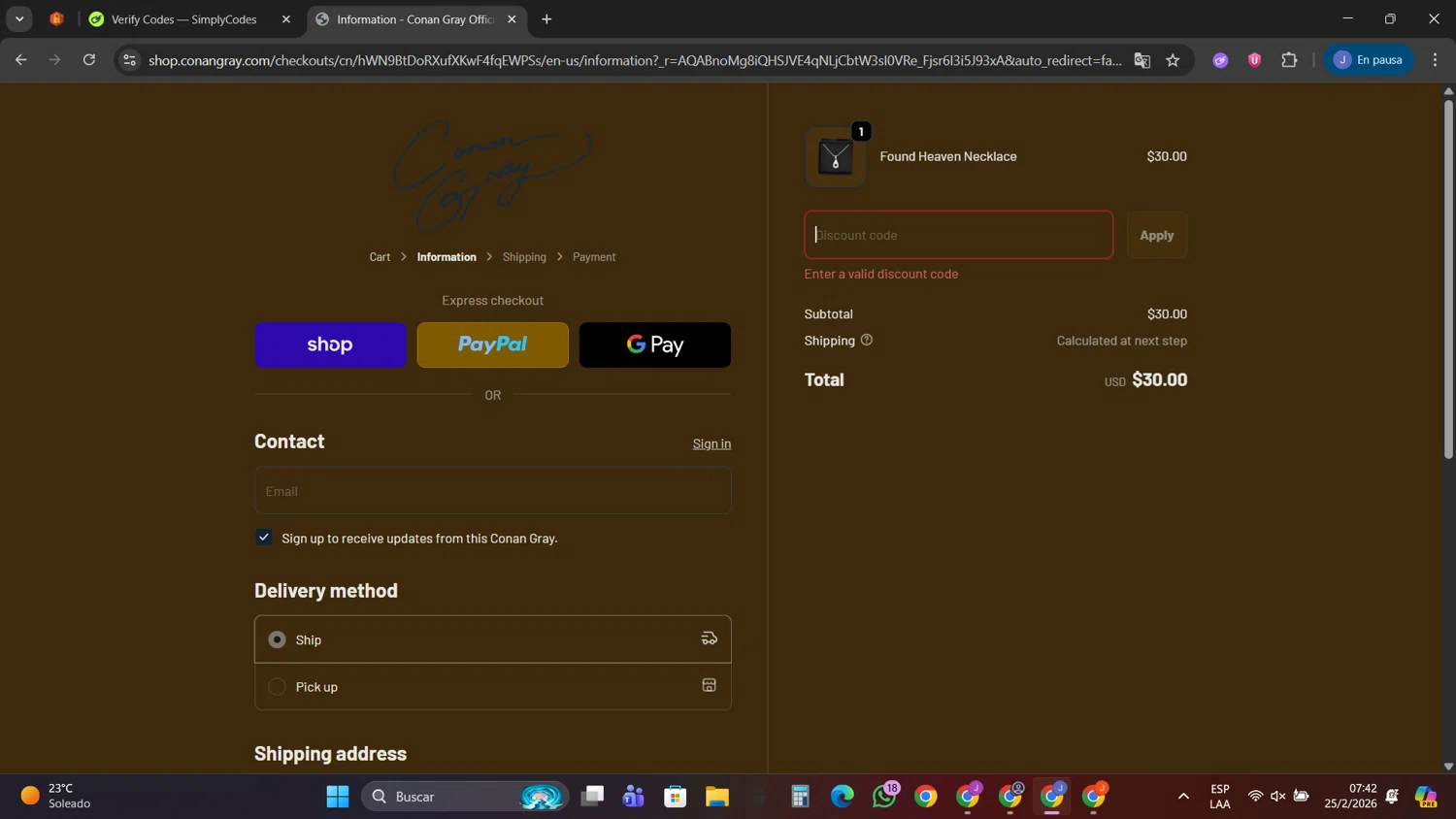The image size is (1456, 819).
Task: Bookmark this page with the star icon
Action: (x=1173, y=60)
